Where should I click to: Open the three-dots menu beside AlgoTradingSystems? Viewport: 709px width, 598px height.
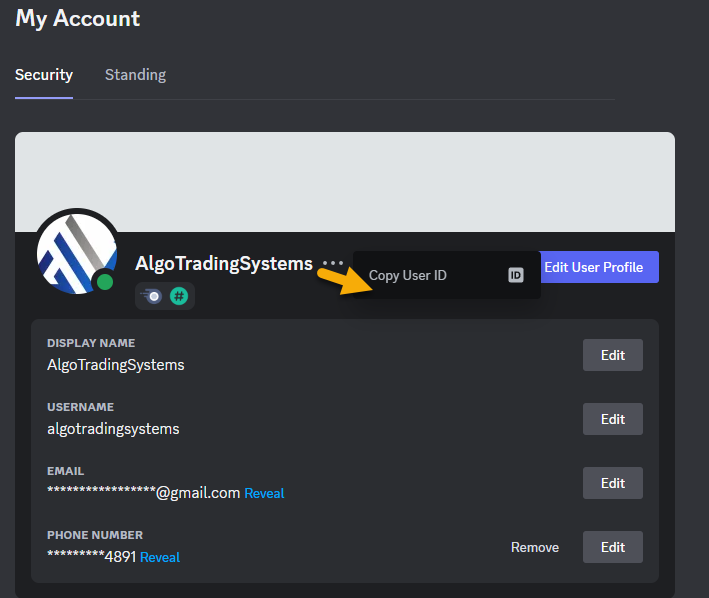coord(333,264)
